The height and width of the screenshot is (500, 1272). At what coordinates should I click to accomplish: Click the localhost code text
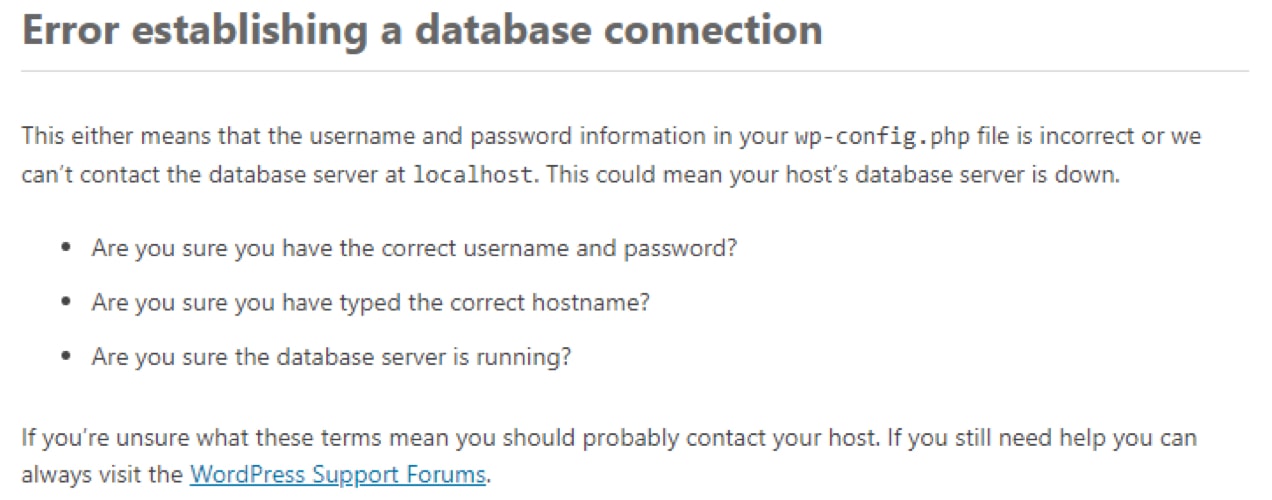(472, 173)
